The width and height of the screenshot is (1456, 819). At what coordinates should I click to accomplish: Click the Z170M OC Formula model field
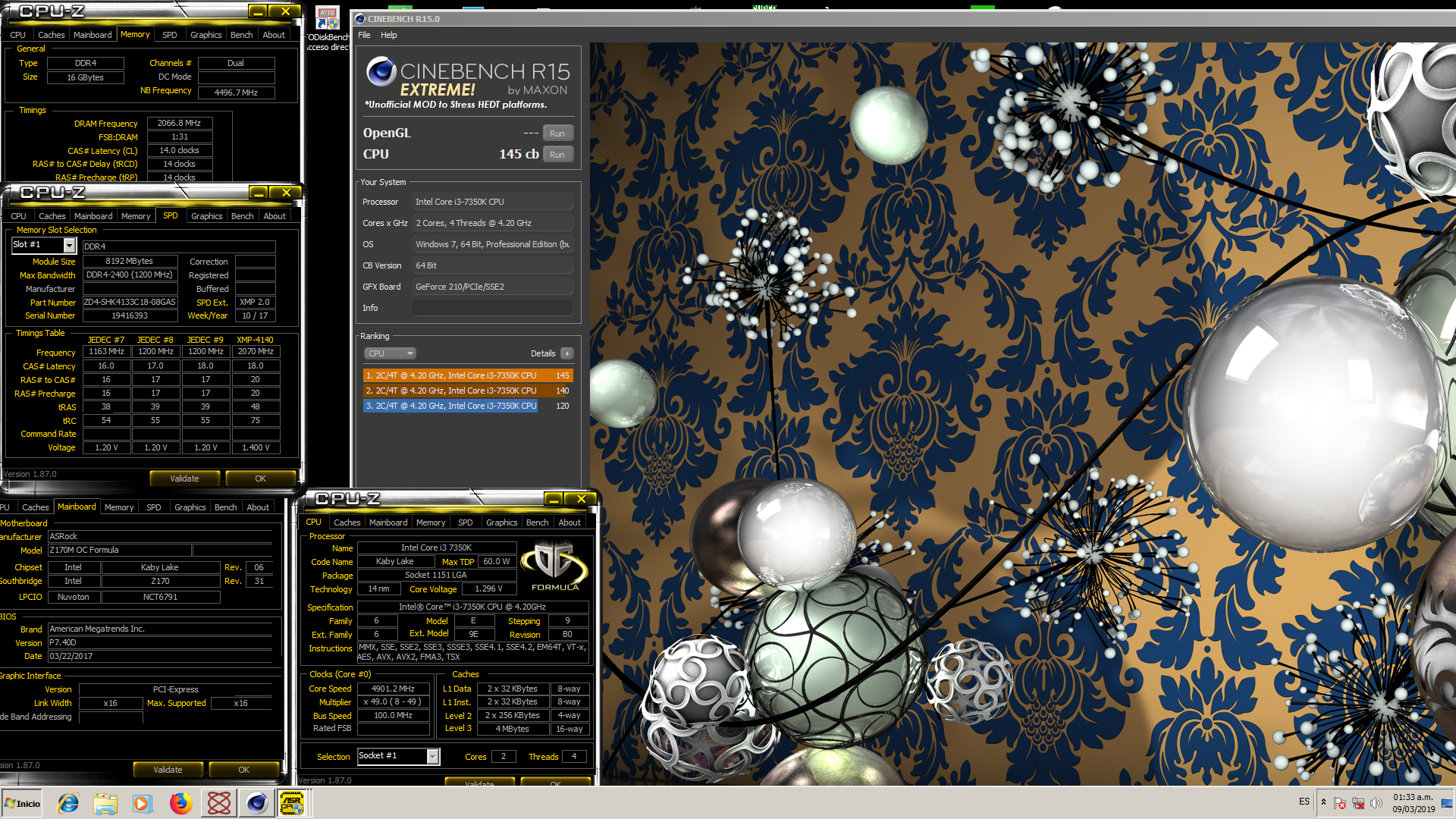coord(119,550)
